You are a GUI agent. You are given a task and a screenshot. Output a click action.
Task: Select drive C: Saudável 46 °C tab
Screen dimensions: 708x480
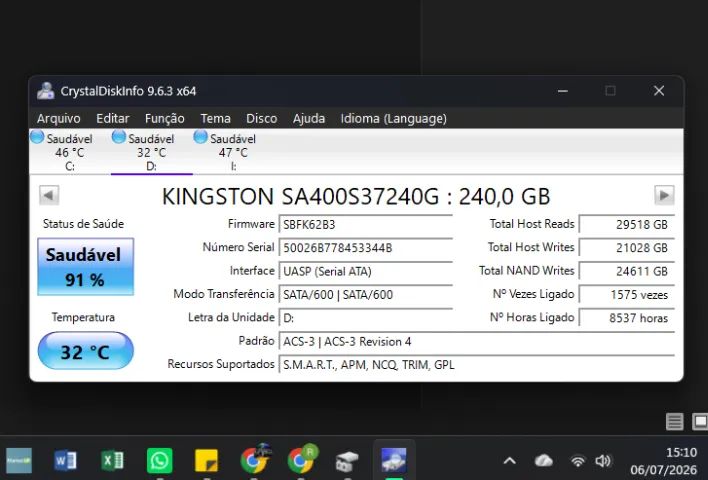70,152
